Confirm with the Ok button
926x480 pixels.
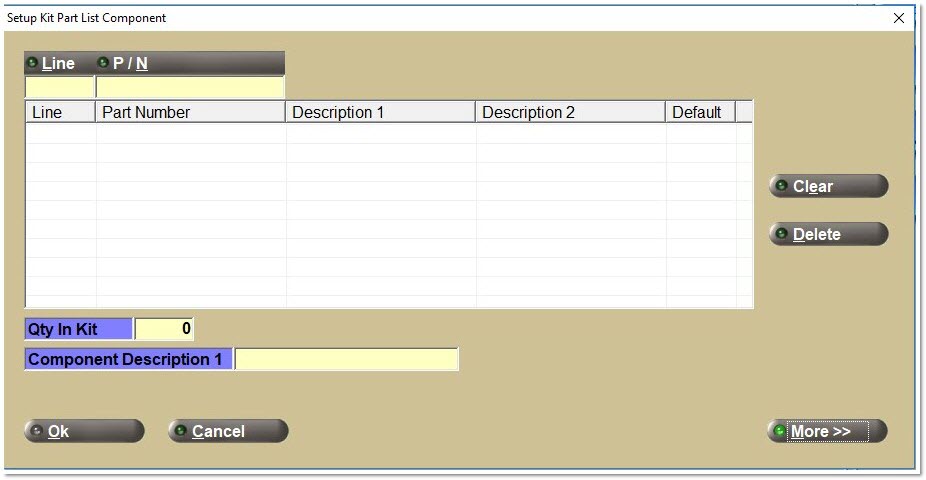coord(84,431)
